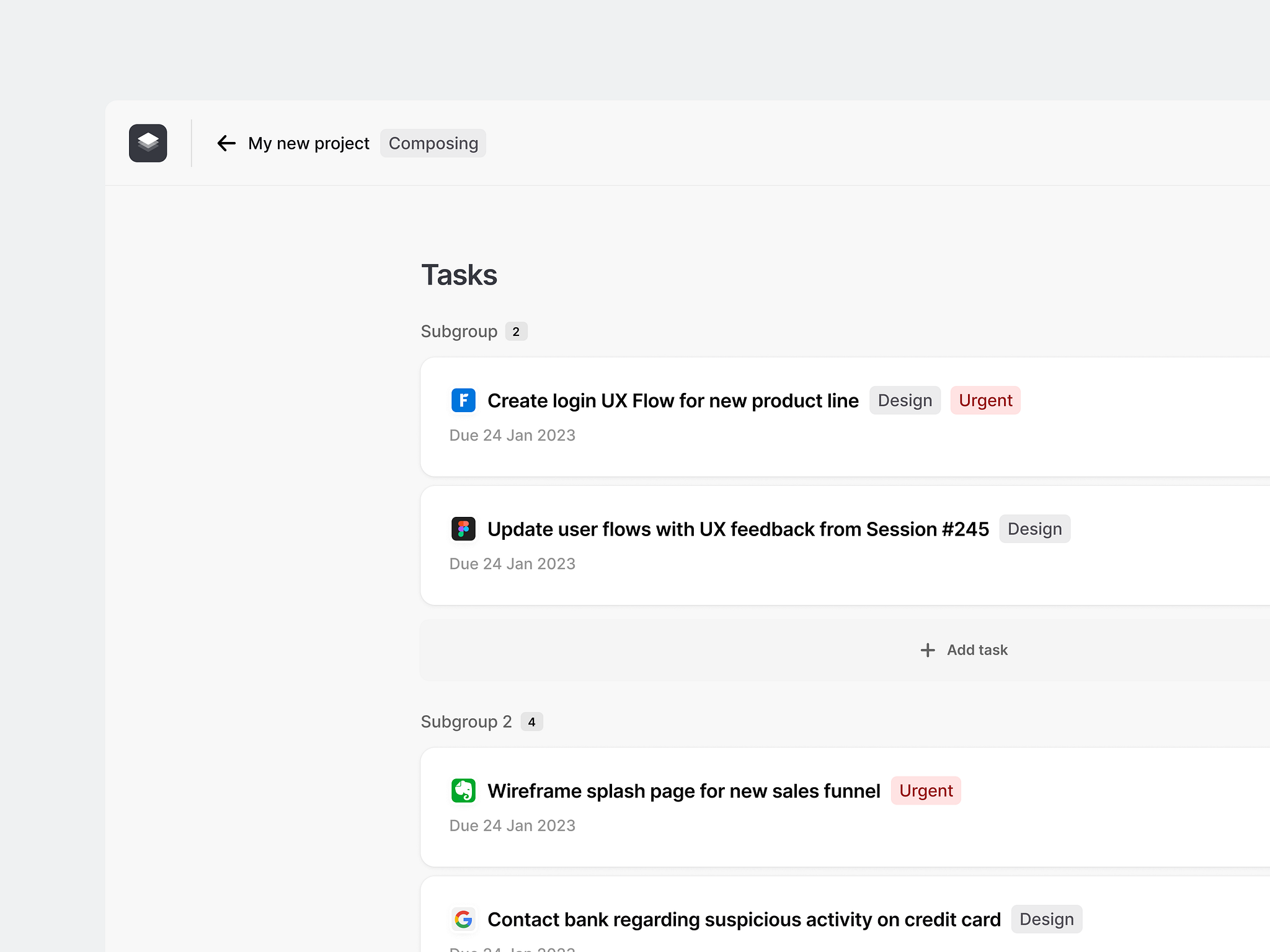Toggle the Urgent tag on wireframe splash task

[926, 791]
